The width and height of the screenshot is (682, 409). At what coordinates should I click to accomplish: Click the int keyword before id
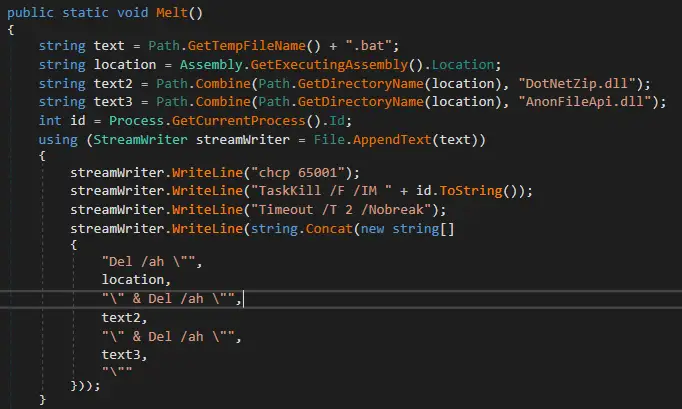coord(50,120)
